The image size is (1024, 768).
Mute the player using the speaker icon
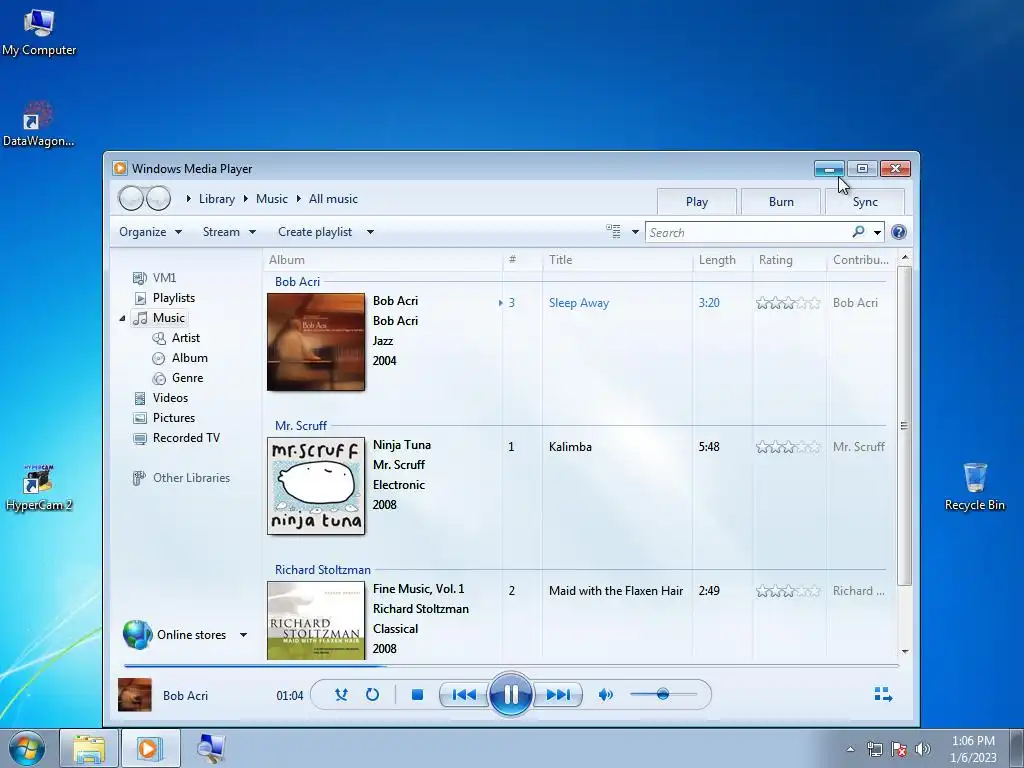pos(605,695)
